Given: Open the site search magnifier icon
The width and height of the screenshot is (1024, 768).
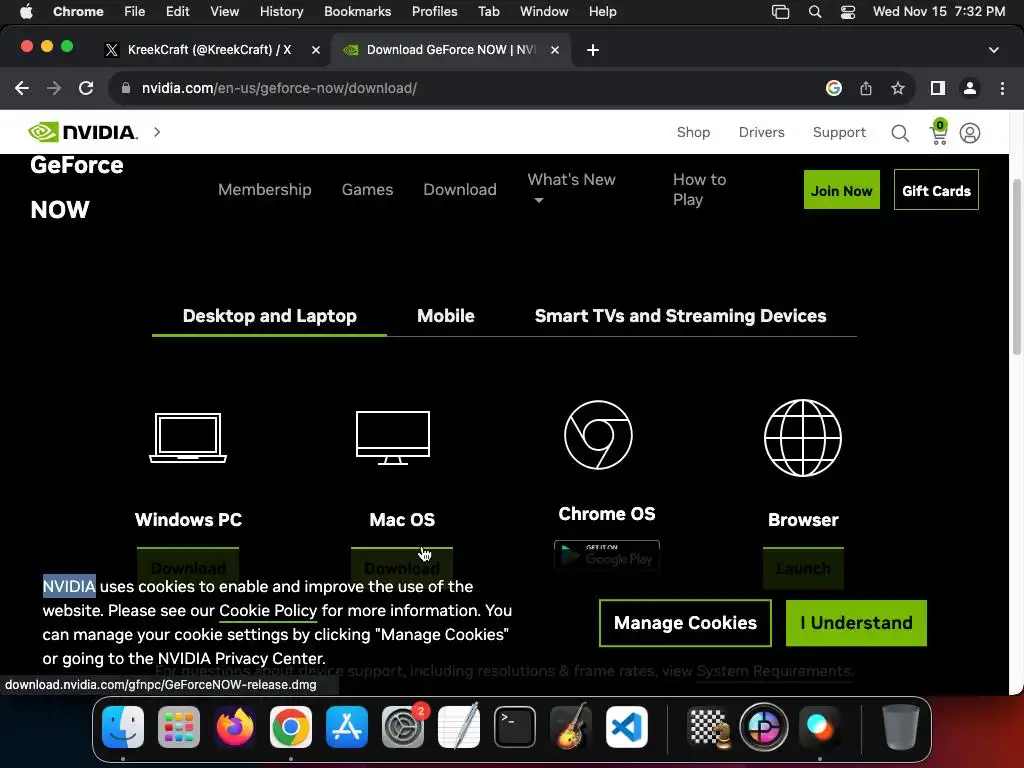Looking at the screenshot, I should (x=900, y=133).
